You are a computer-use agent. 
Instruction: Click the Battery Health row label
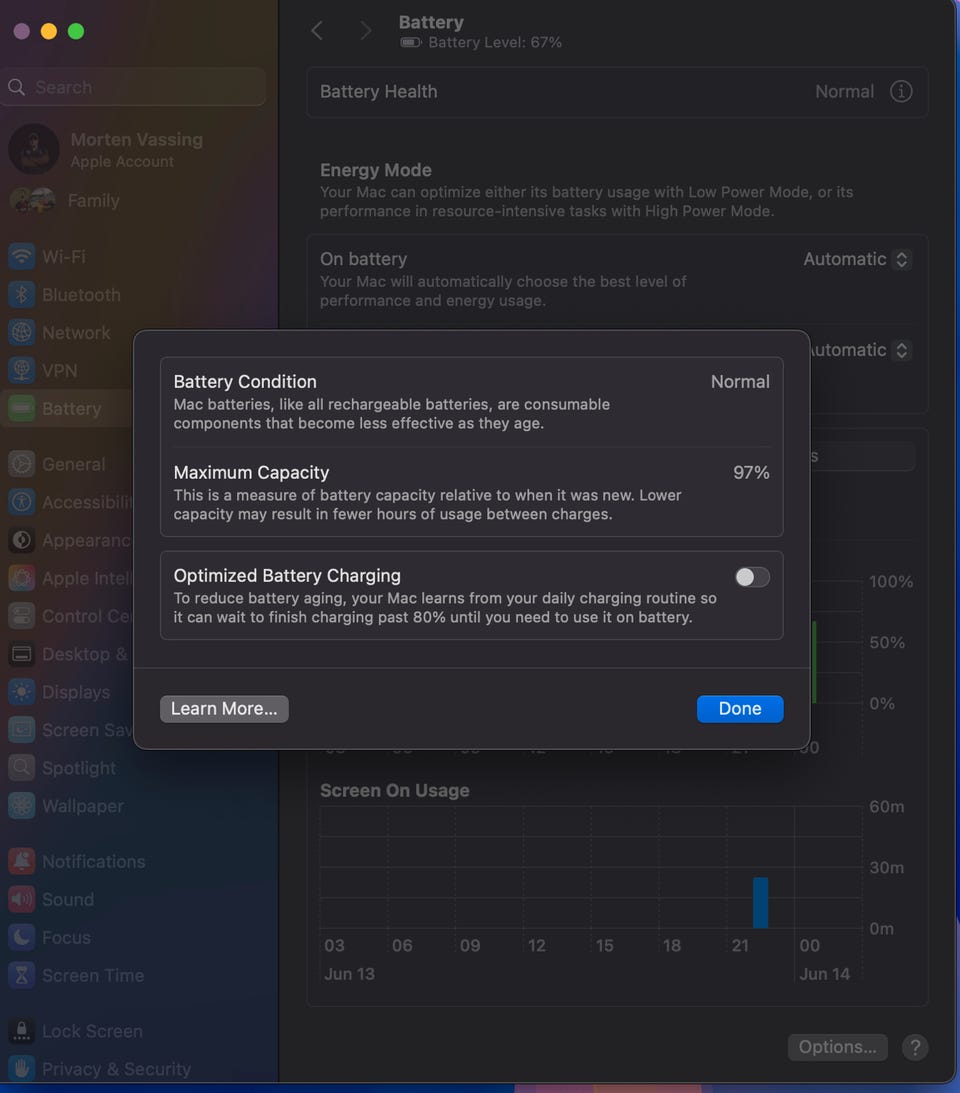click(x=379, y=91)
